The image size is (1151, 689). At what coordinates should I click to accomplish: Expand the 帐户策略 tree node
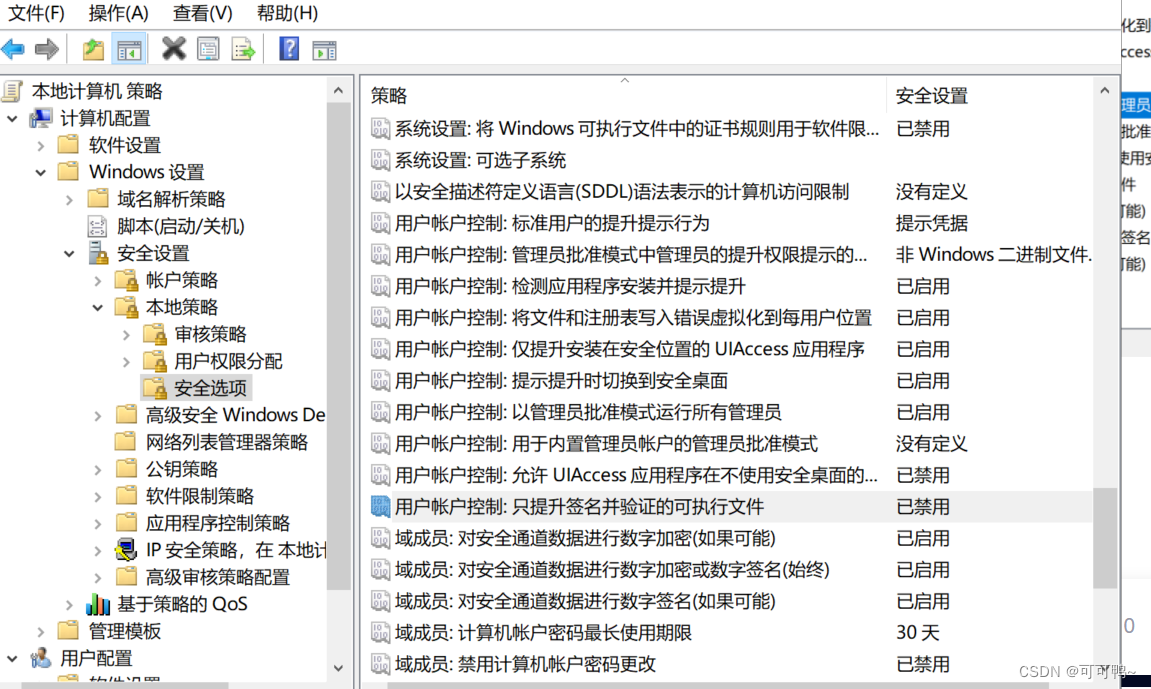98,280
